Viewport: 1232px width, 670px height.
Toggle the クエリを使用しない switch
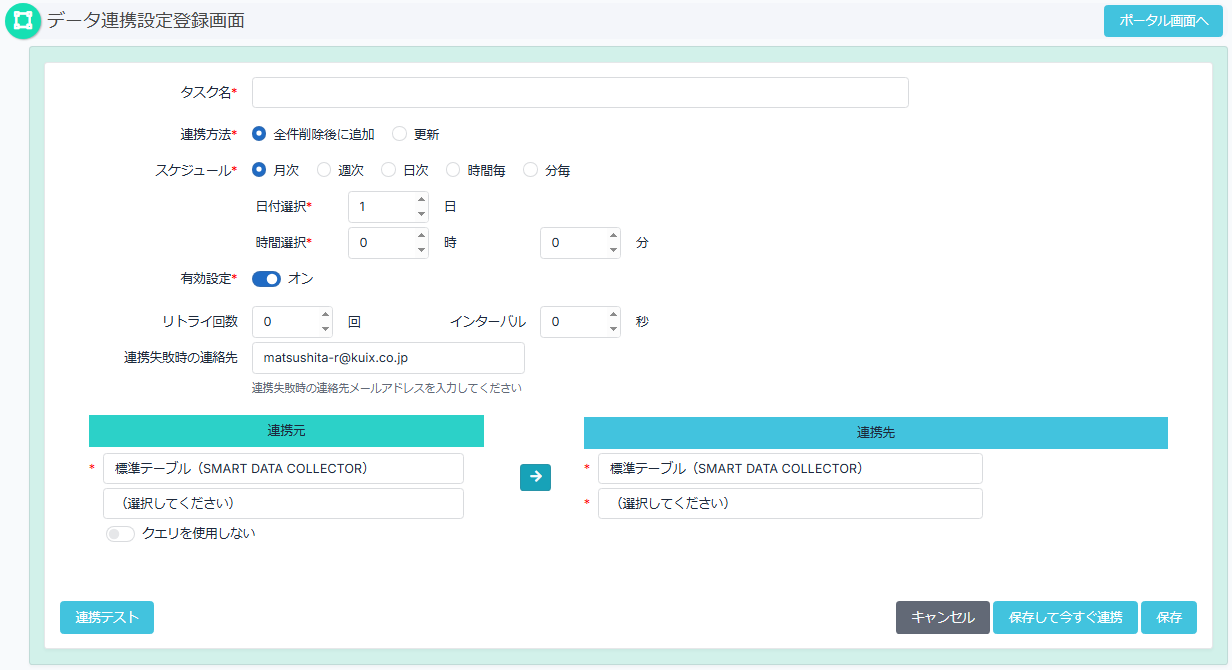tap(120, 534)
